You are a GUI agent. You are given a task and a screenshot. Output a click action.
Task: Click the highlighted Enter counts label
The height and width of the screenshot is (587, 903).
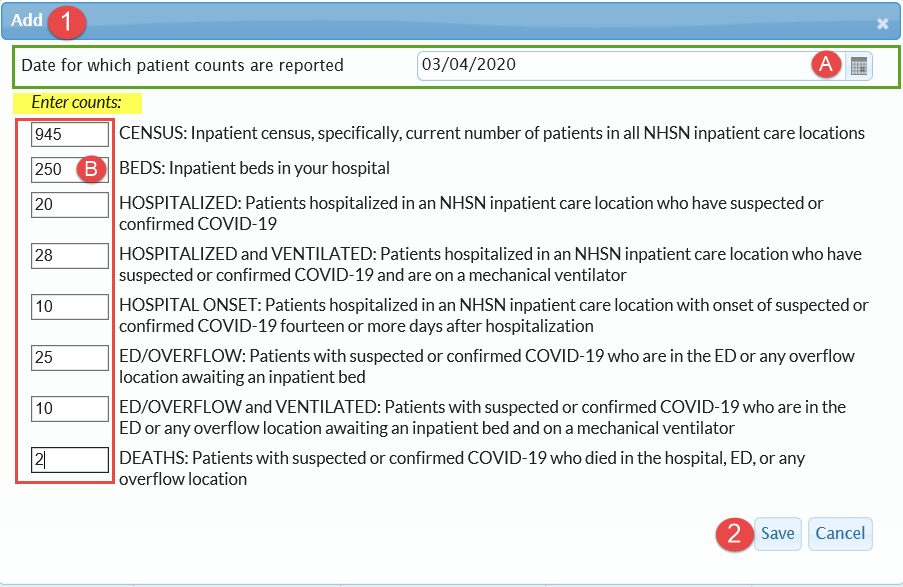77,103
